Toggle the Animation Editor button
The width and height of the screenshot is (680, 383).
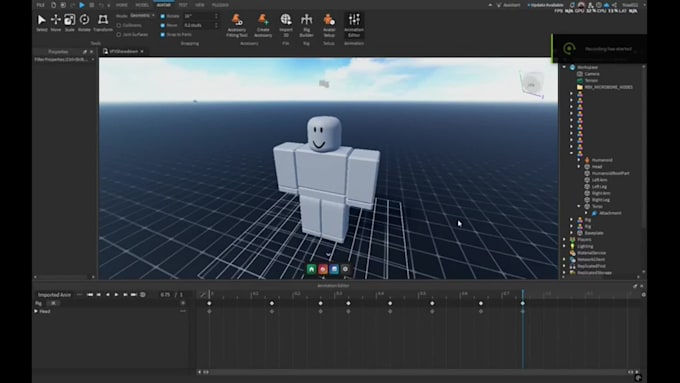354,25
